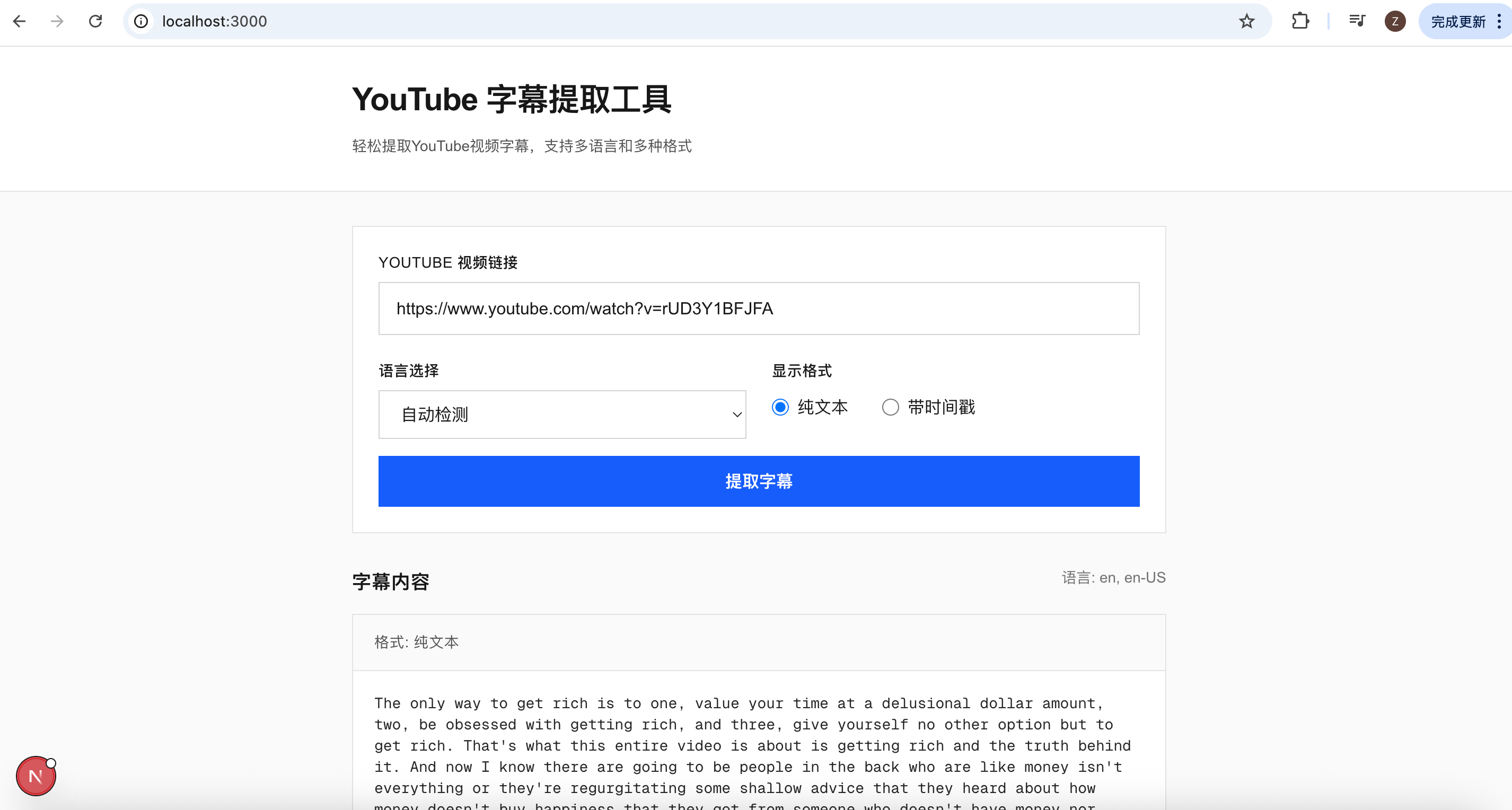Open the Z profile avatar
The width and height of the screenshot is (1512, 810).
1395,22
